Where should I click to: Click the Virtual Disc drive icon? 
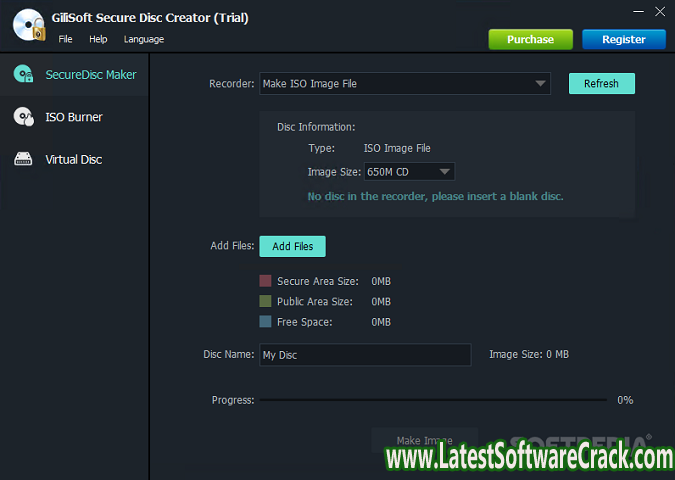pos(23,159)
